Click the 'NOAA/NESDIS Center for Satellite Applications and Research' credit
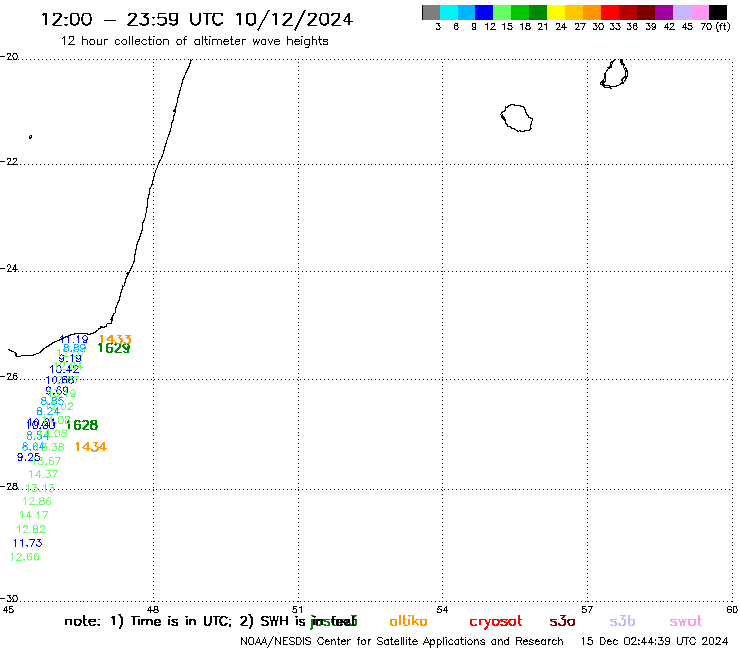This screenshot has height=650, width=740. (x=402, y=642)
